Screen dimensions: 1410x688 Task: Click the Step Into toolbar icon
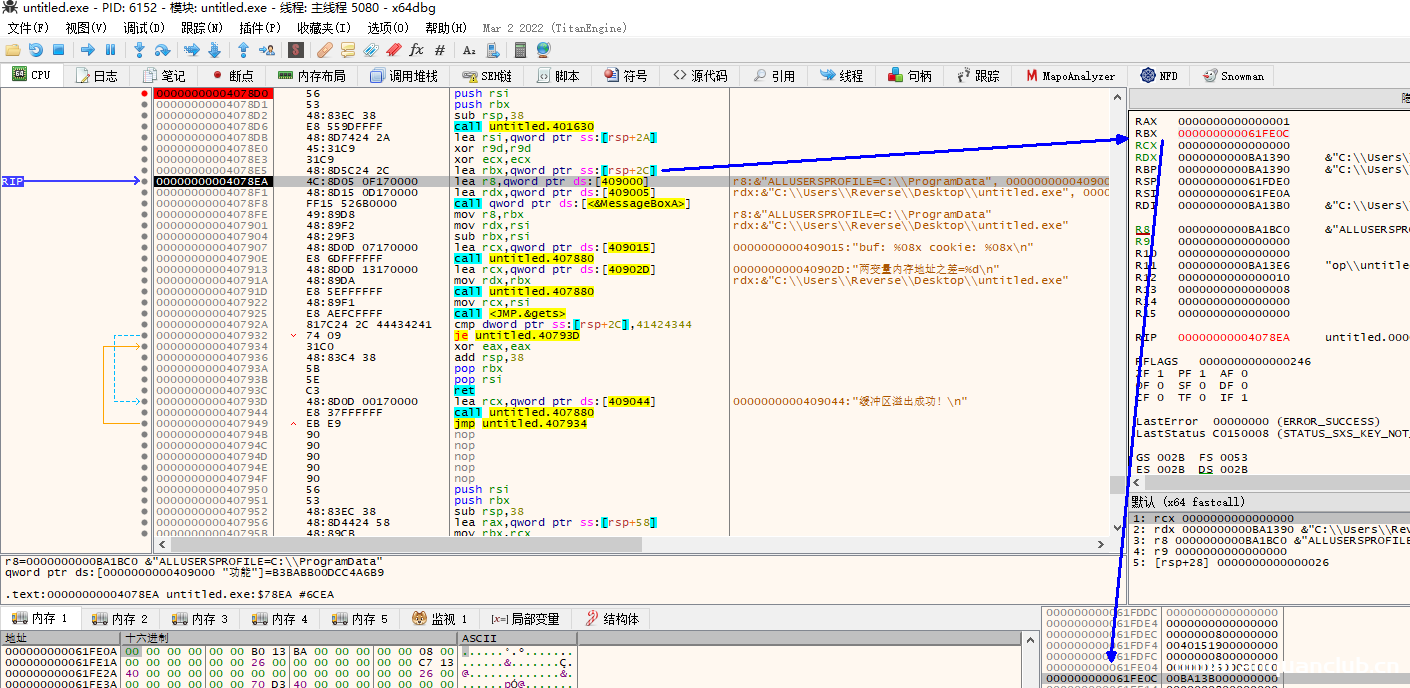(x=139, y=50)
